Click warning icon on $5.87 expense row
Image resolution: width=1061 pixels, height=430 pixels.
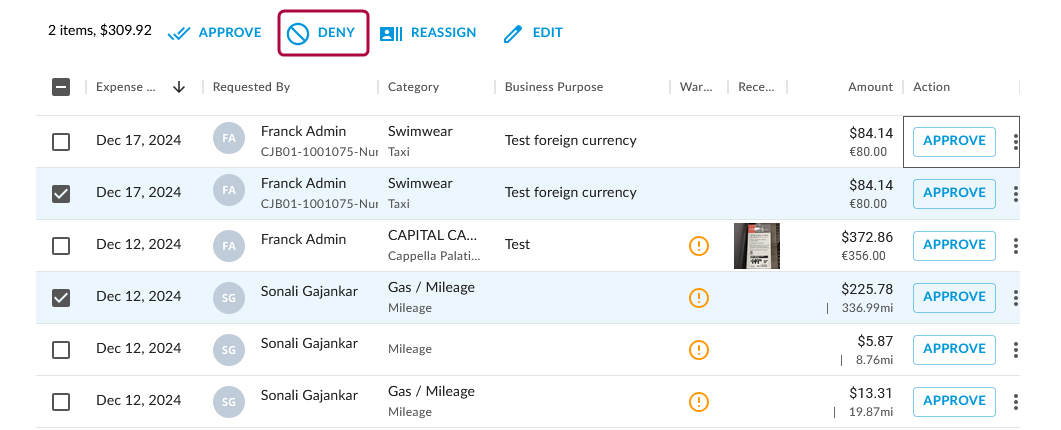click(x=699, y=349)
